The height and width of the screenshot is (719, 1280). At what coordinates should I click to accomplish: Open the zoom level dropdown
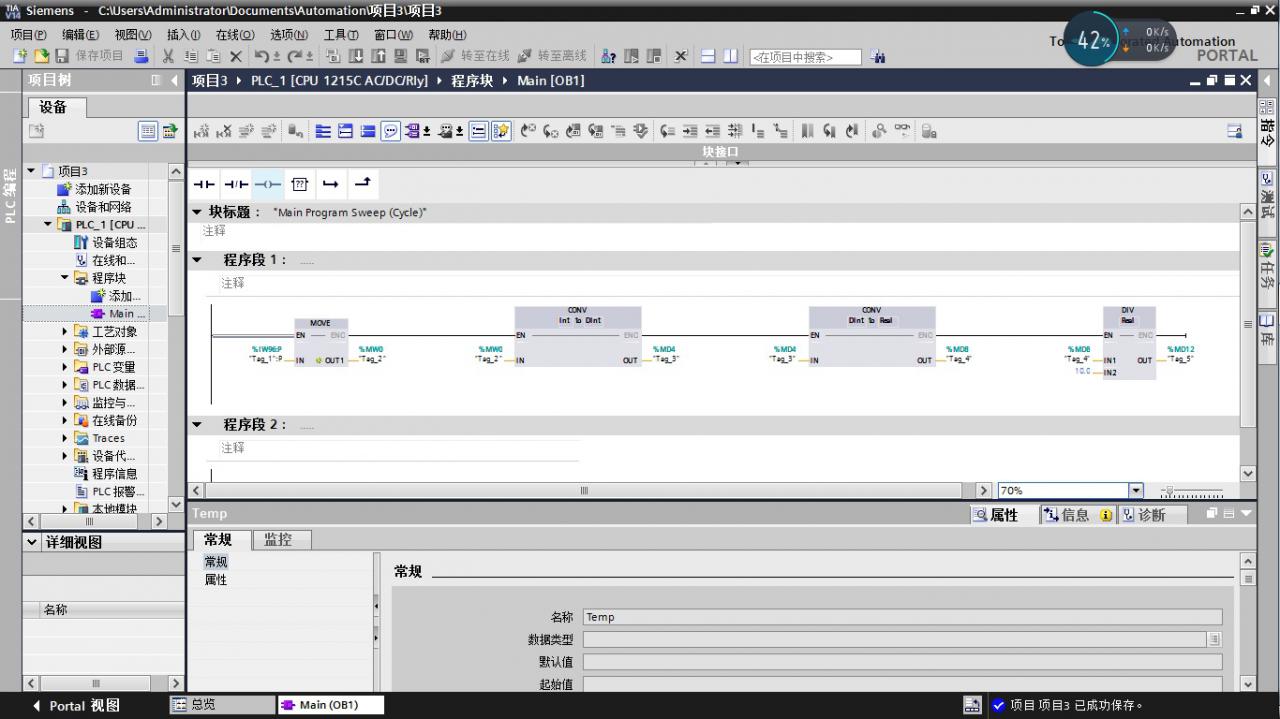[x=1135, y=490]
